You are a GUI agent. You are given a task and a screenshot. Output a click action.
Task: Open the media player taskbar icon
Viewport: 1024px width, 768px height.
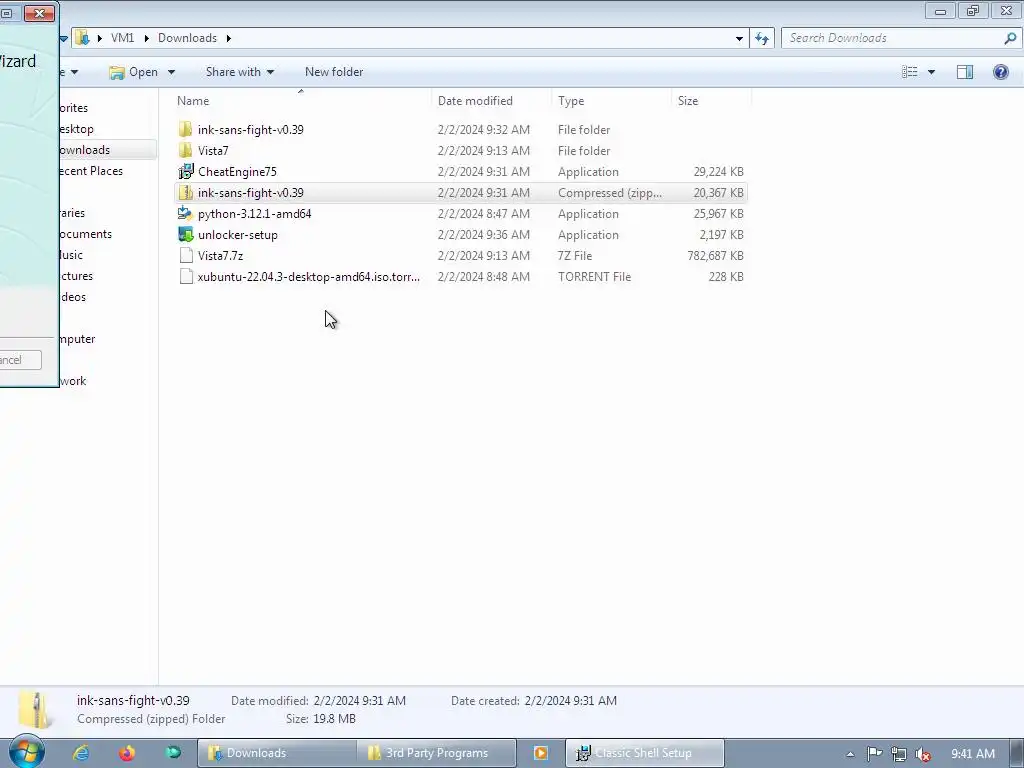tap(541, 753)
